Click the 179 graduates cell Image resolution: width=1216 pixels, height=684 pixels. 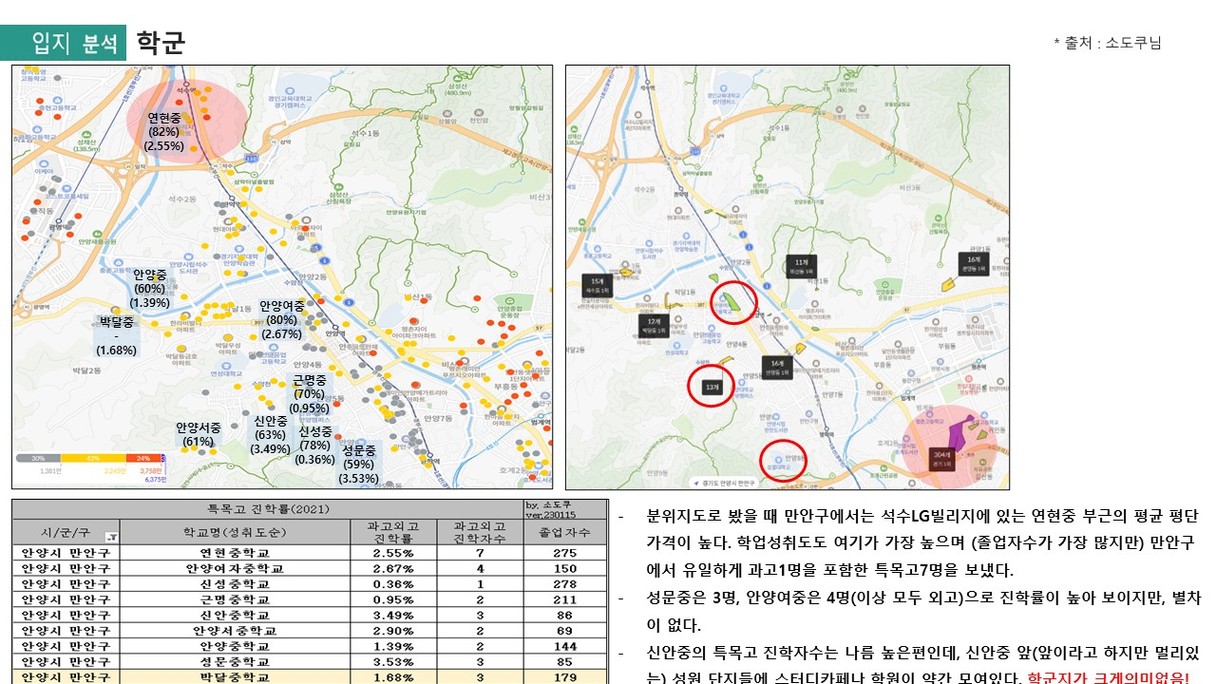pyautogui.click(x=565, y=677)
